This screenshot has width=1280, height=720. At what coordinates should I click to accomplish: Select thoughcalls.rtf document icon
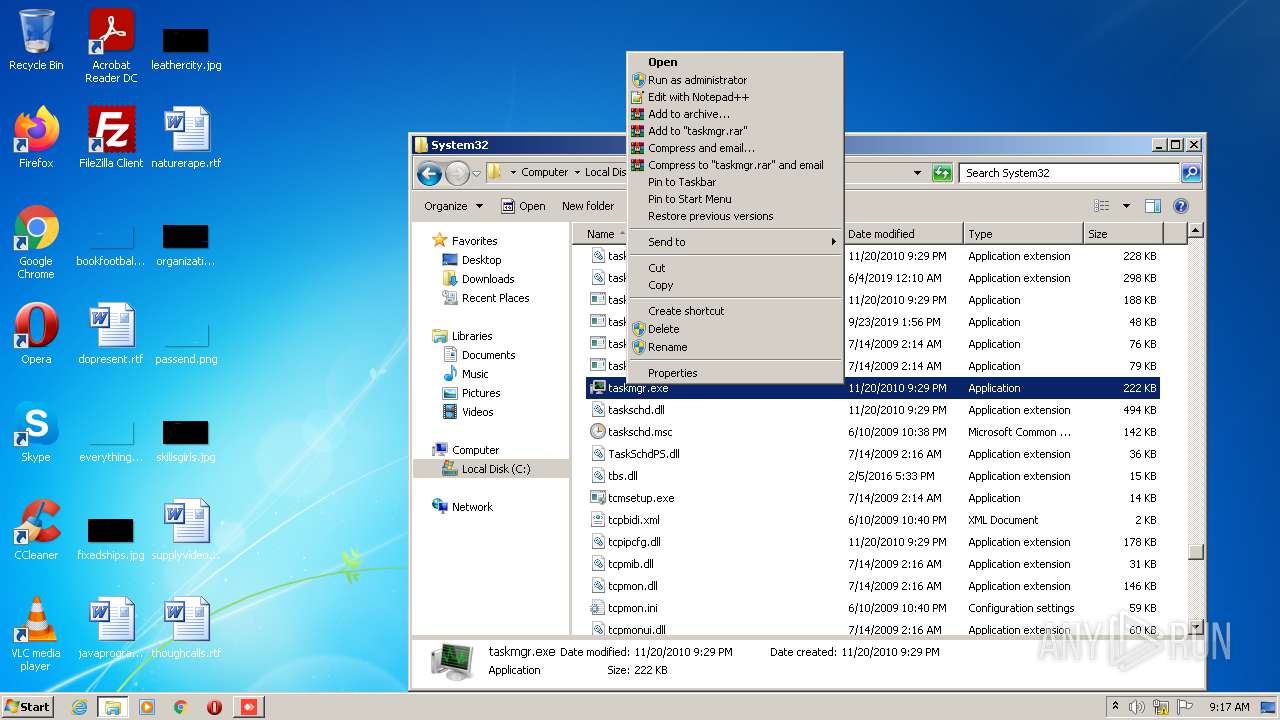186,628
